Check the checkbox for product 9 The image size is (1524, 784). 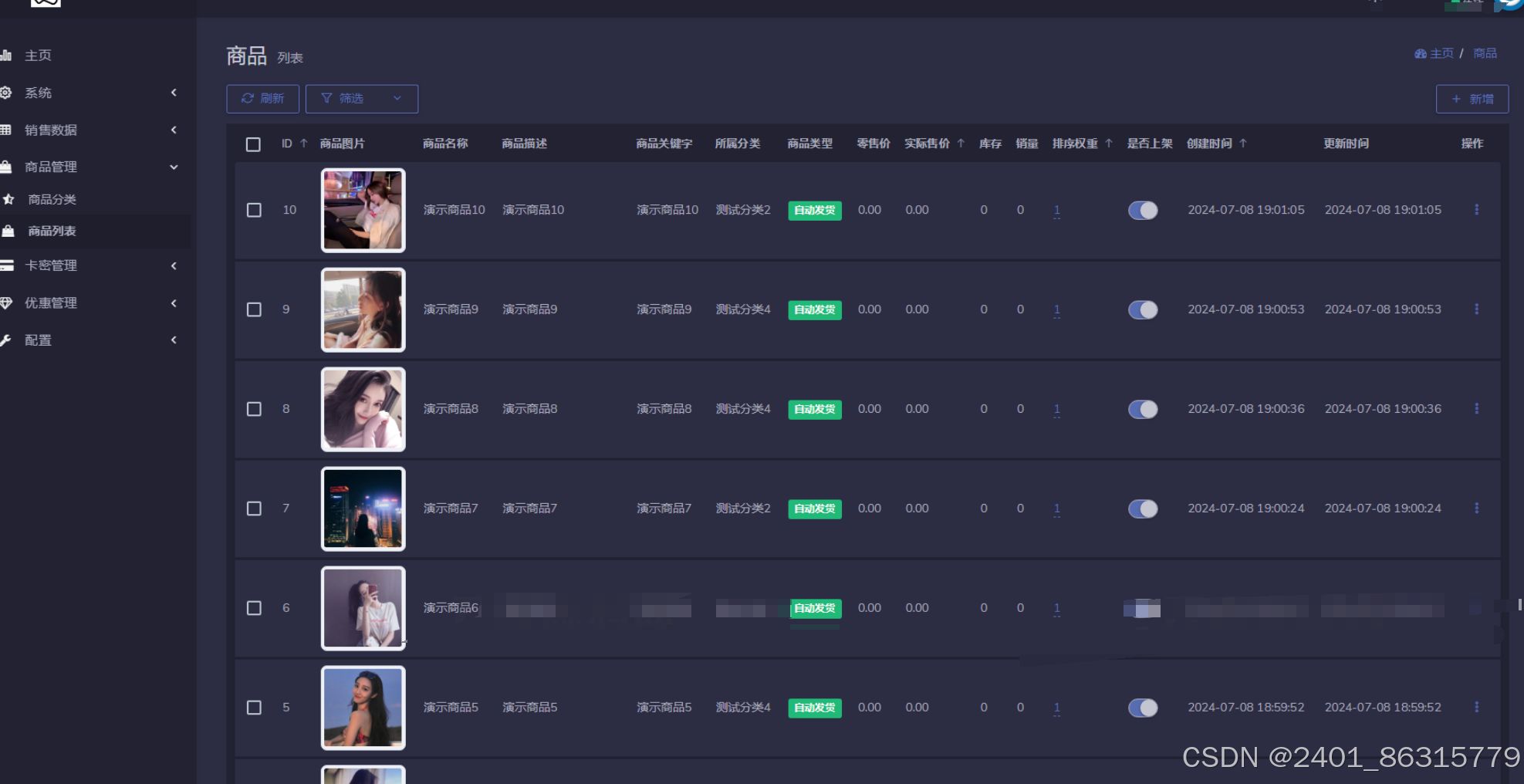click(254, 309)
